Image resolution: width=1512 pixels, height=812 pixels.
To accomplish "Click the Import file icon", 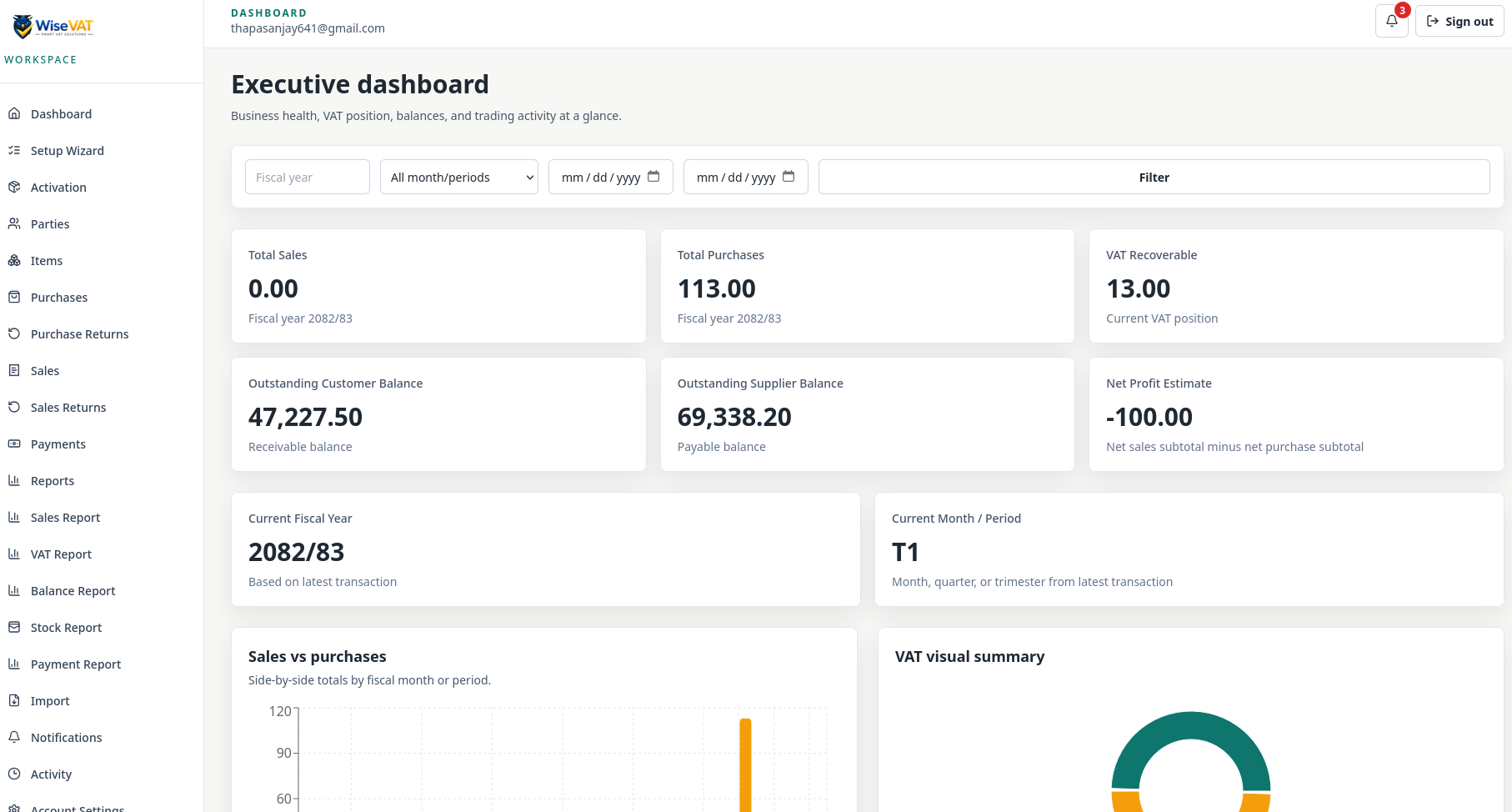I will 14,700.
